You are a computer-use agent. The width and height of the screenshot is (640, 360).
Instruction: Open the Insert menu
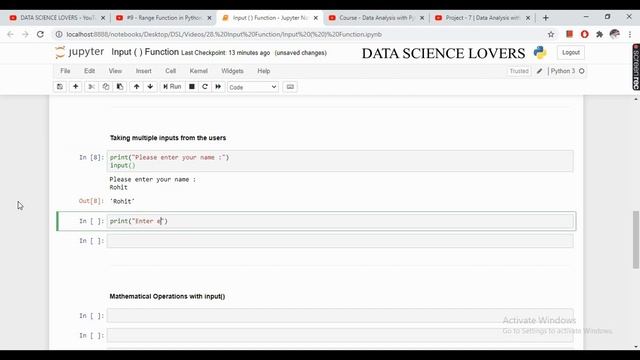pos(144,71)
